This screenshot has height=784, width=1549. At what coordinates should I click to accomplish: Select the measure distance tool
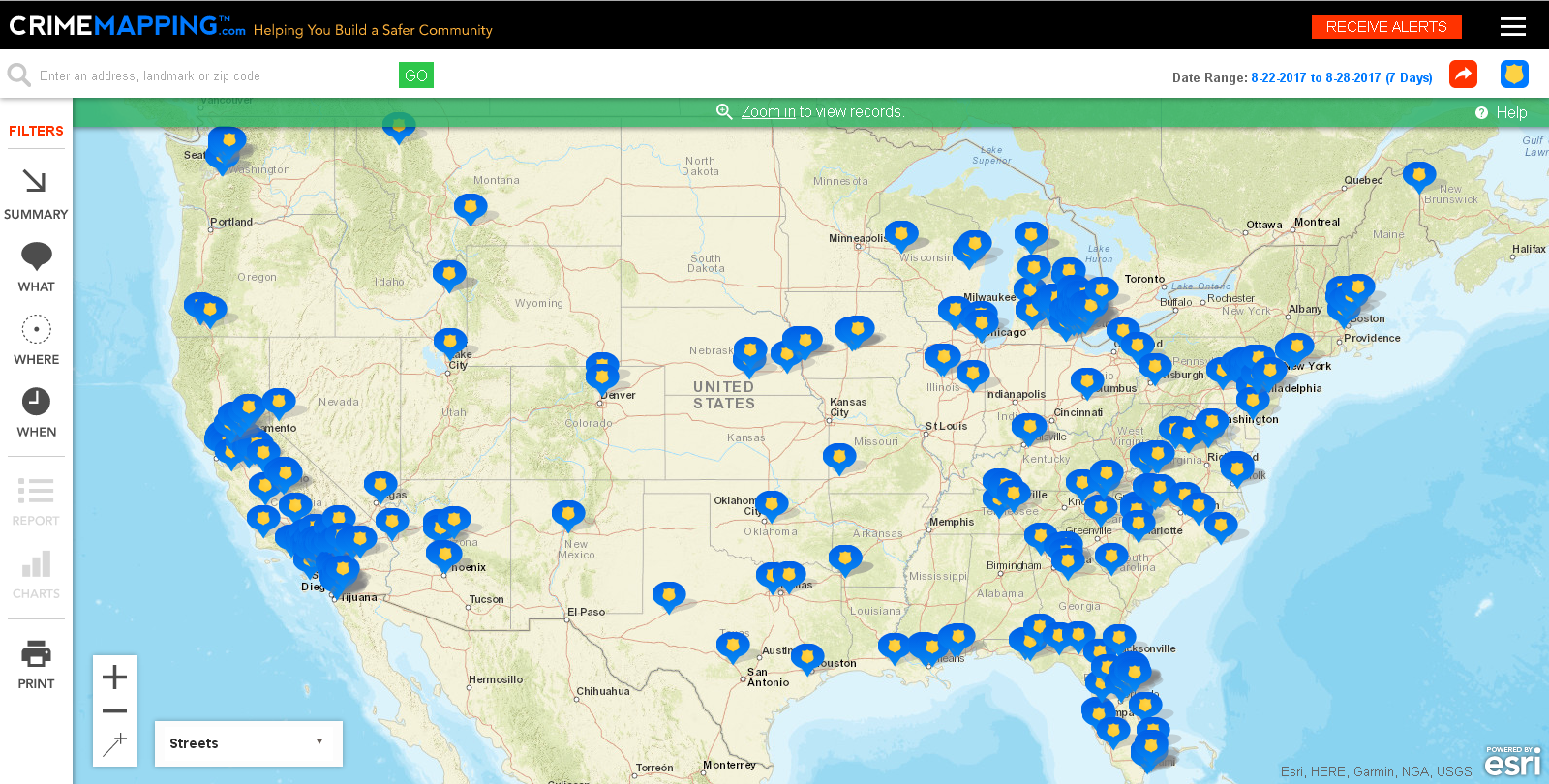(x=114, y=744)
